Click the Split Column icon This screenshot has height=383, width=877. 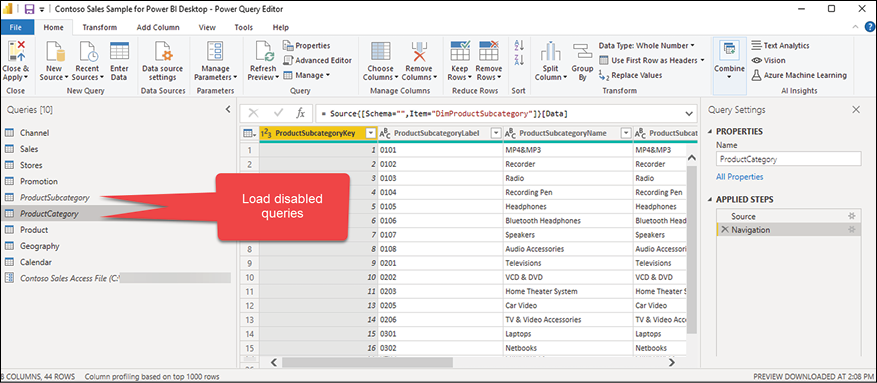pos(550,51)
